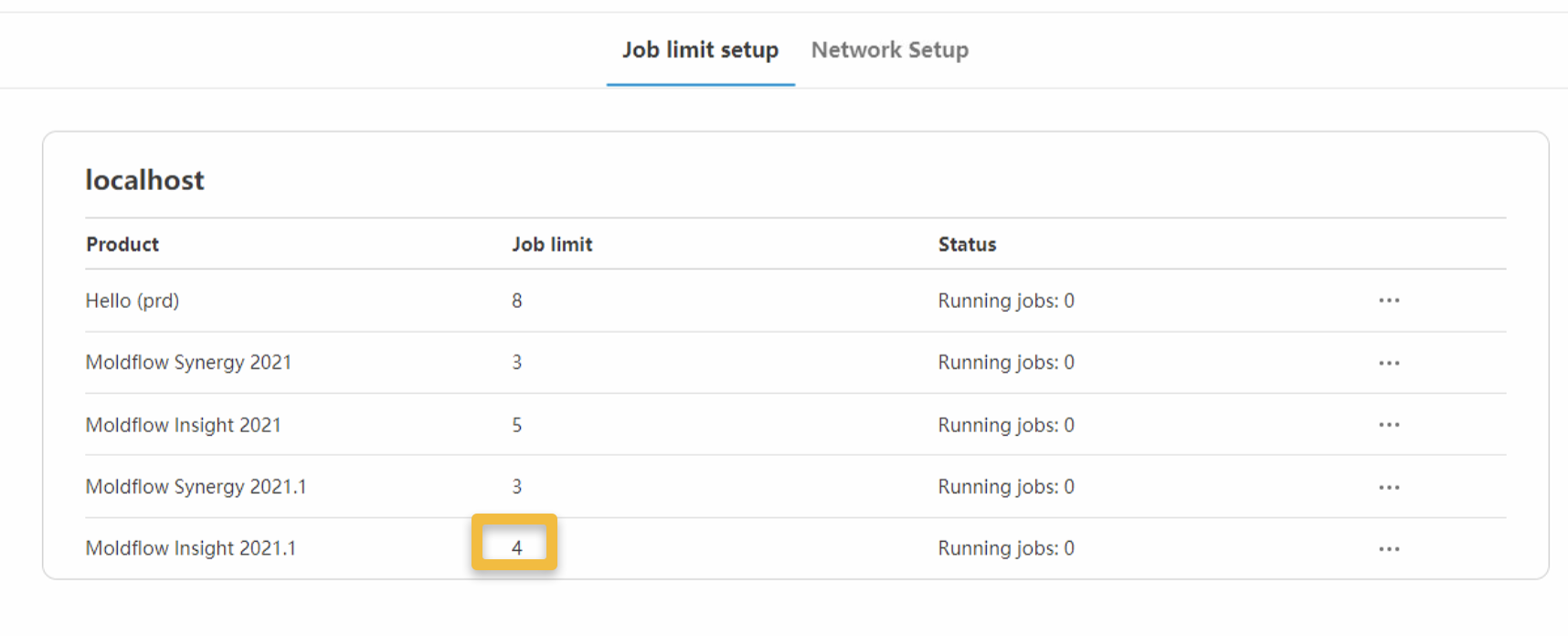Open more options for Moldflow Synergy 2021
This screenshot has width=1568, height=636.
coord(1389,363)
